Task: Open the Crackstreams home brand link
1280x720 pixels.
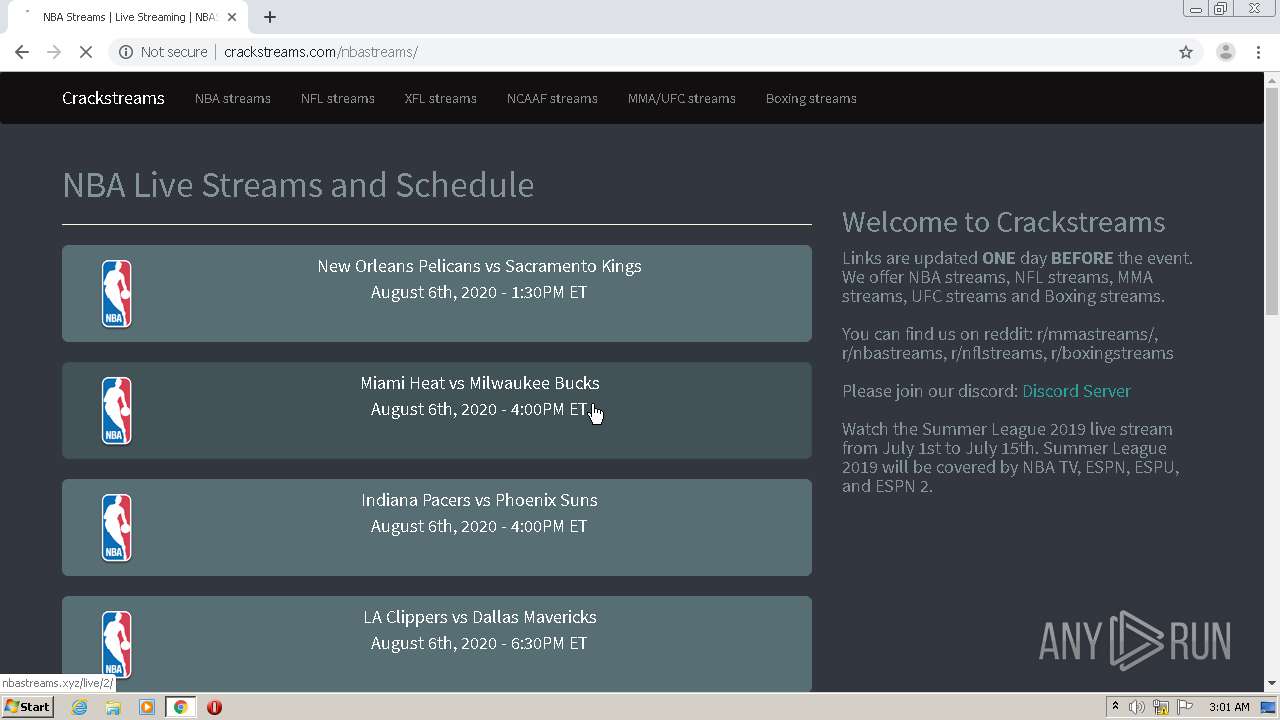Action: coord(113,98)
